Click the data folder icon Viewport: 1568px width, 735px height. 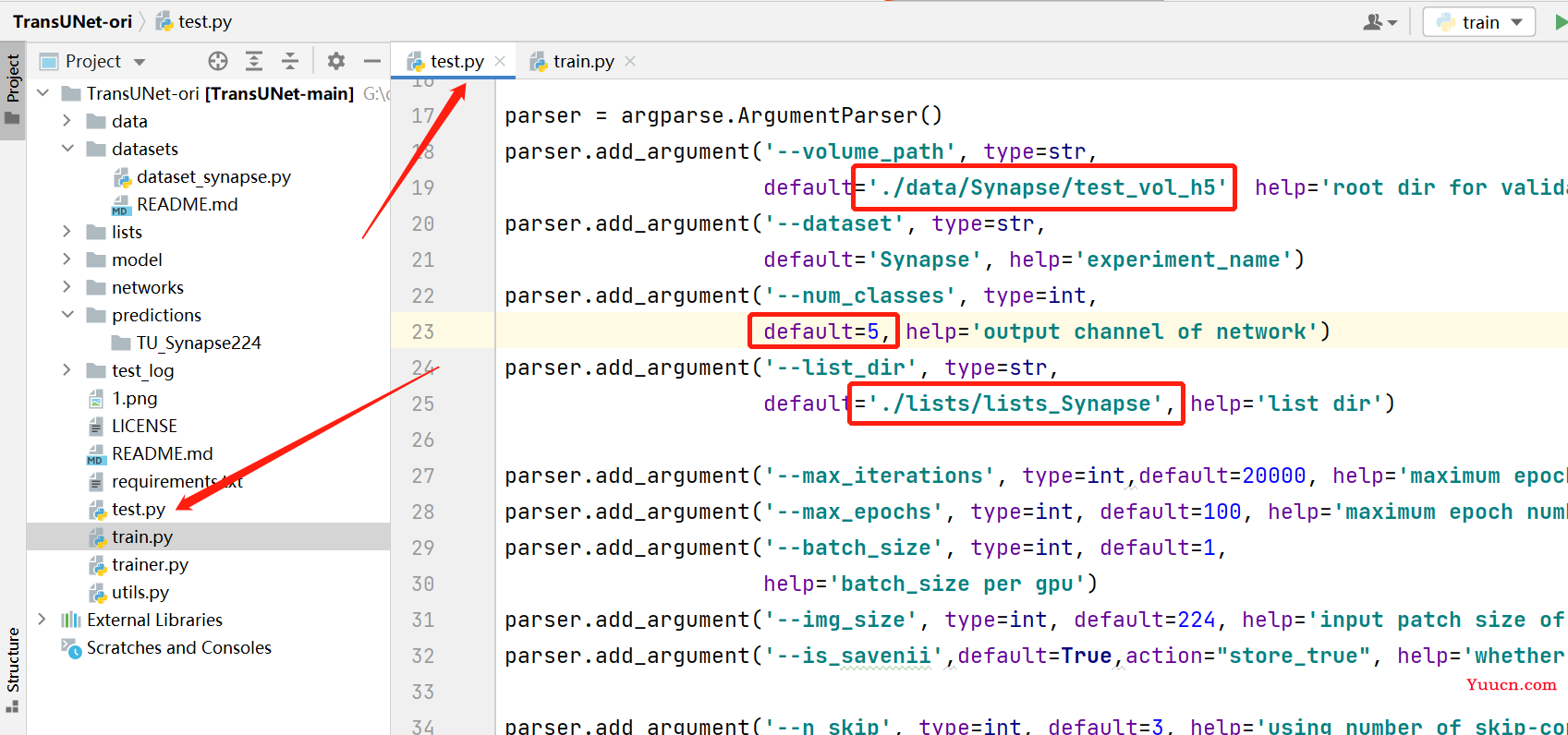click(96, 121)
